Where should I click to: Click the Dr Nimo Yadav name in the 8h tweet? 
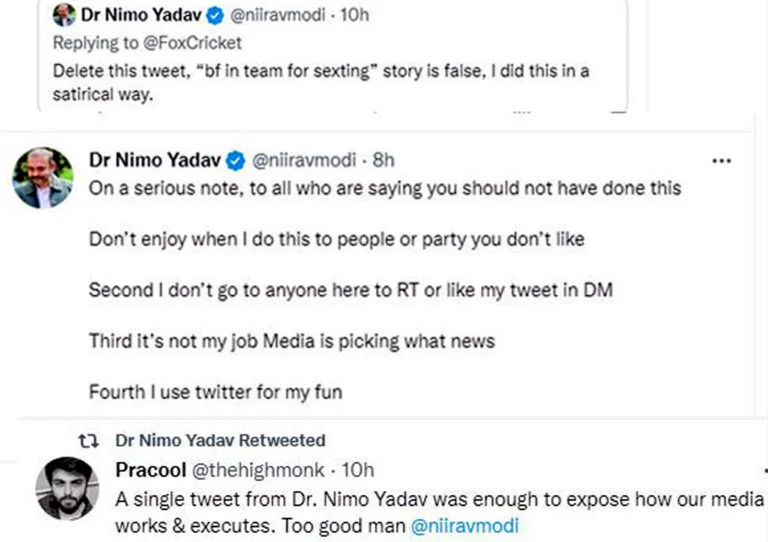pos(155,160)
